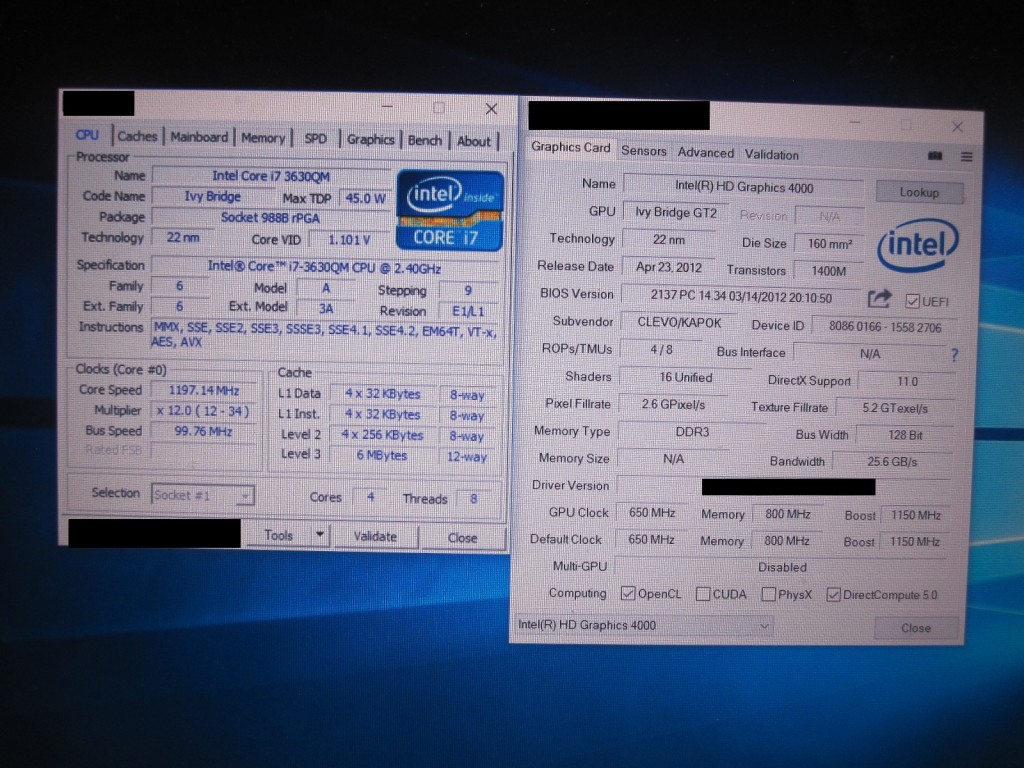Toggle the OpenCL checkbox
Image resolution: width=1024 pixels, height=768 pixels.
tap(628, 593)
